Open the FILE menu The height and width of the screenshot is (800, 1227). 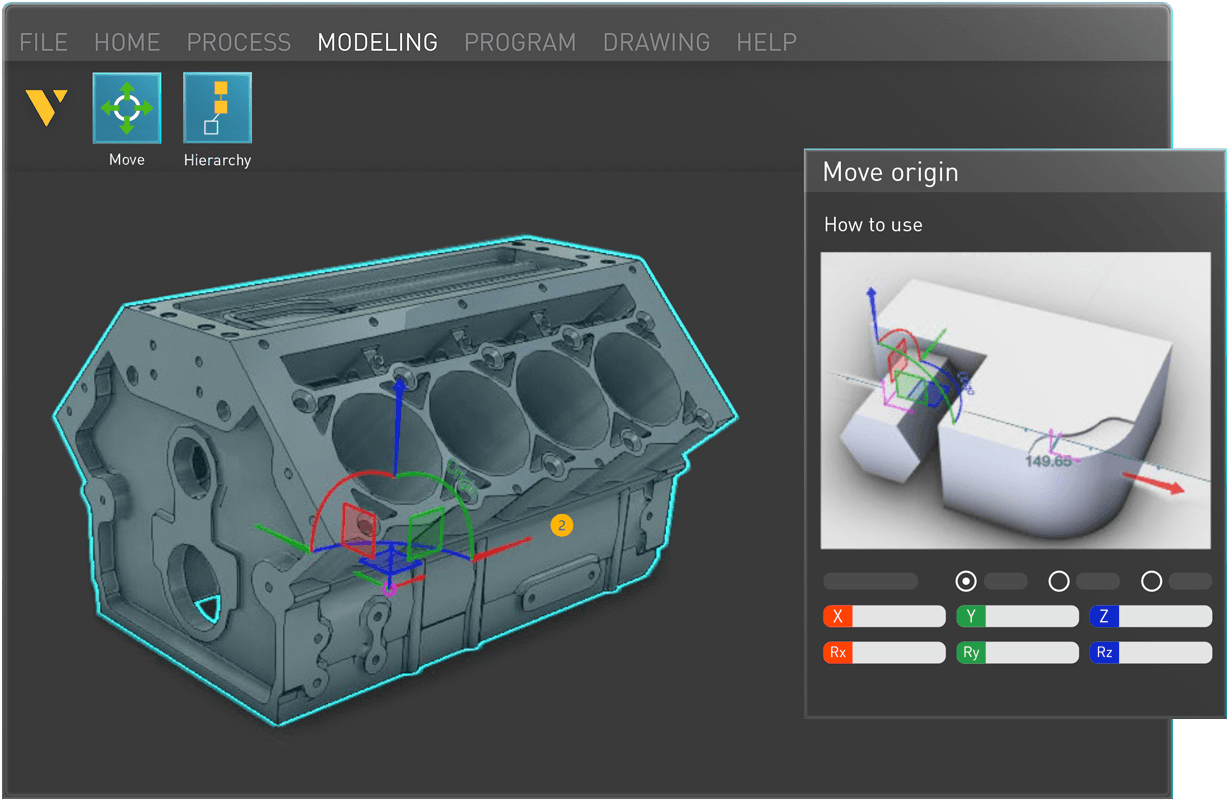point(44,42)
